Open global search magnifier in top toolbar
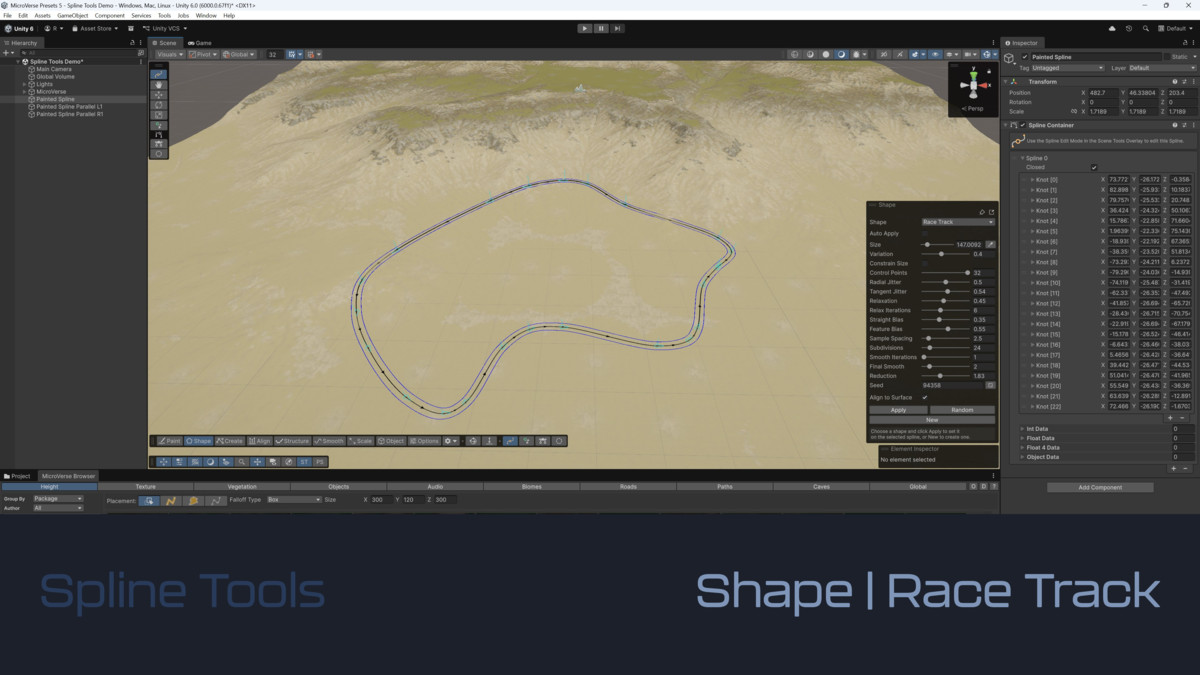This screenshot has width=1200, height=675. [x=1146, y=28]
